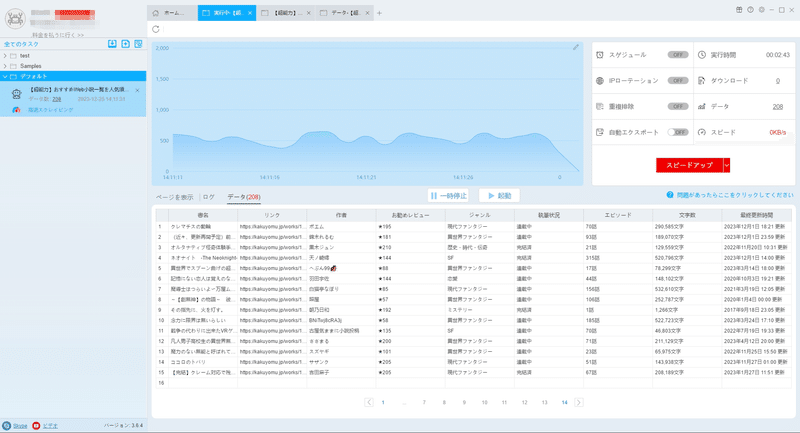This screenshot has width=800, height=433.
Task: Go to page 14 in pagination
Action: pyautogui.click(x=564, y=402)
